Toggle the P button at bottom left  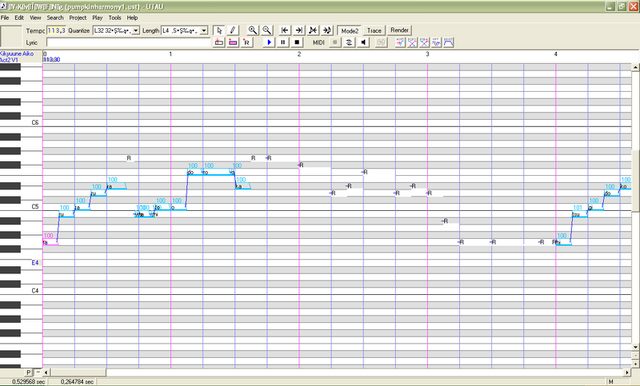click(x=29, y=372)
